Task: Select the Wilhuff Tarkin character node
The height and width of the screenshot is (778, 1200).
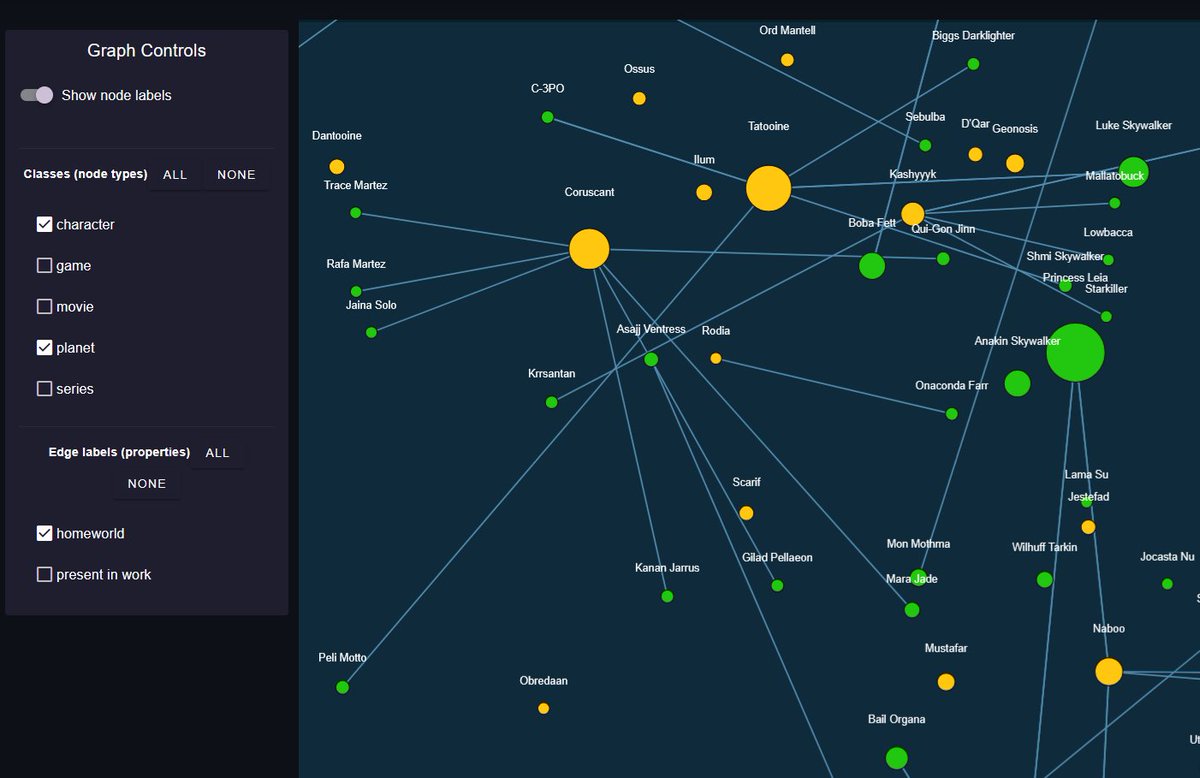Action: click(x=1045, y=580)
